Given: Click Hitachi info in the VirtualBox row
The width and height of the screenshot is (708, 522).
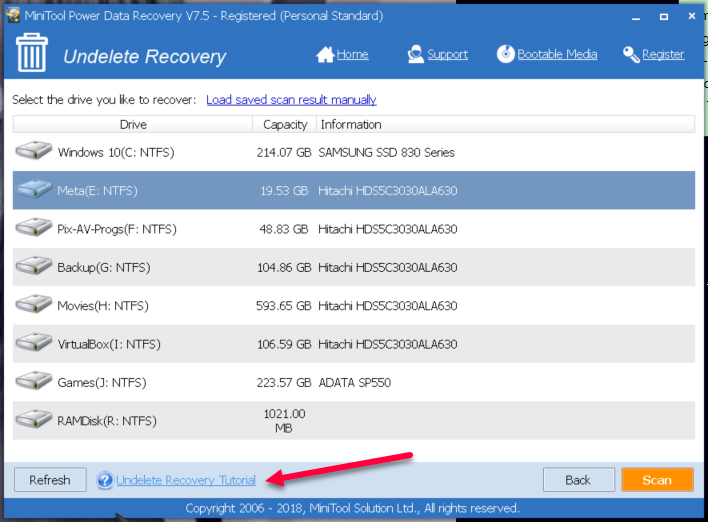Looking at the screenshot, I should pyautogui.click(x=388, y=344).
